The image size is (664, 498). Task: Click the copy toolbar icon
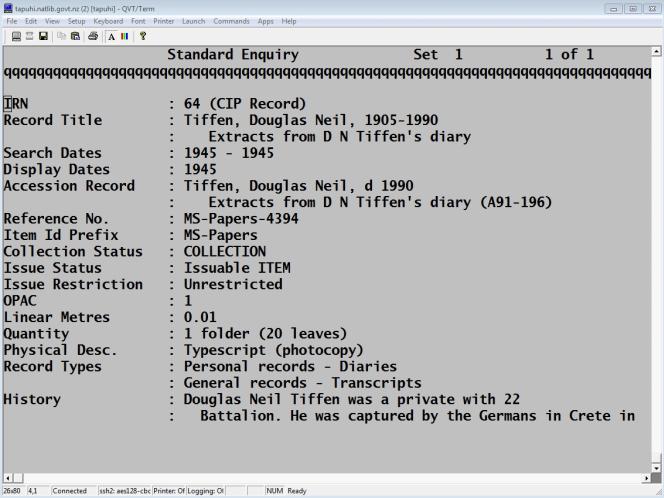61,36
